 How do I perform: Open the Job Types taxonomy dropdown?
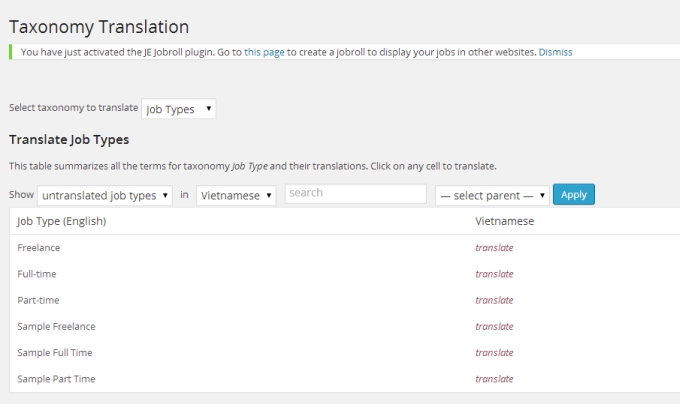179,109
